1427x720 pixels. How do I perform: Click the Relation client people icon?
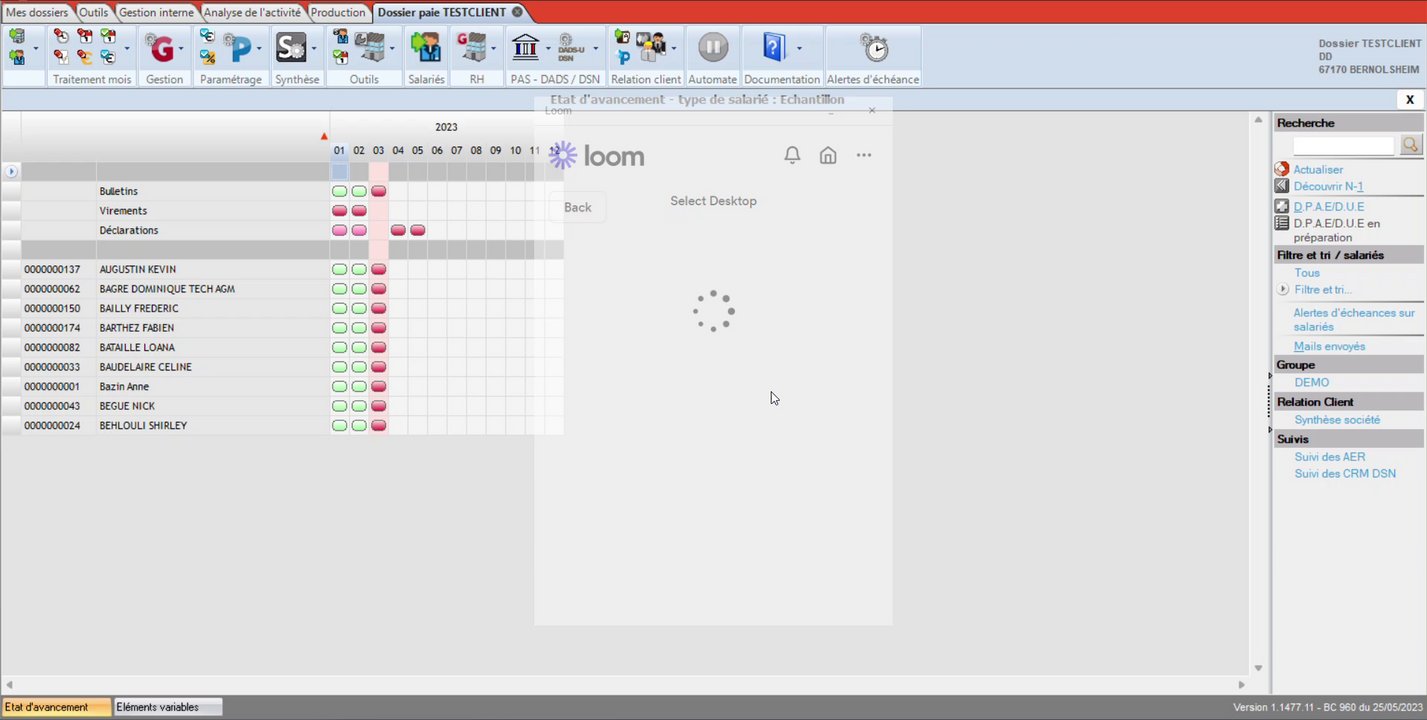coord(651,47)
